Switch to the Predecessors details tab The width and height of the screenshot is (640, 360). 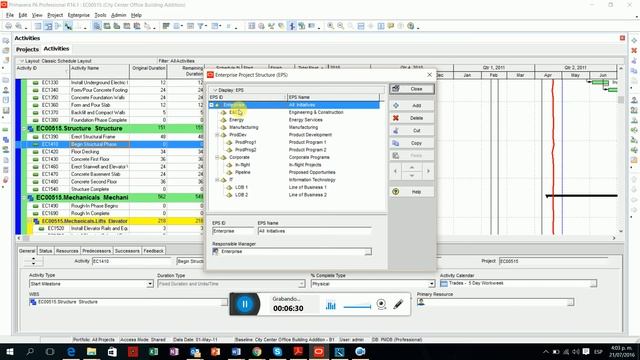[96, 251]
